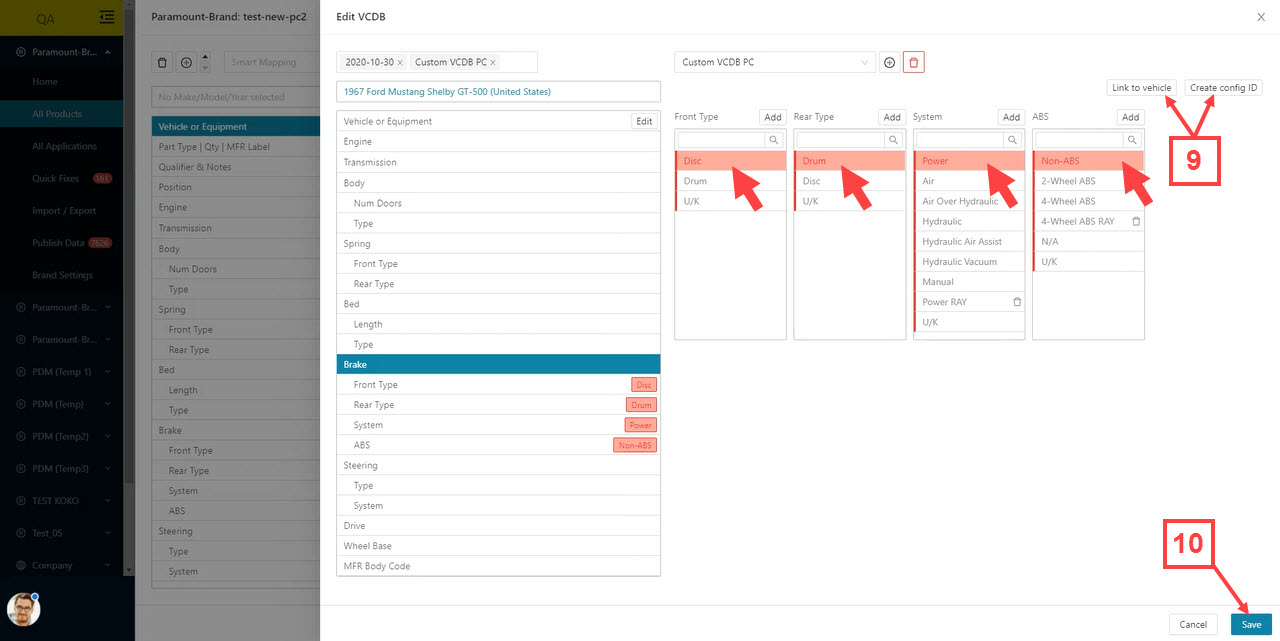Viewport: 1280px width, 641px height.
Task: Select Drum in the Front Type list
Action: pos(730,181)
